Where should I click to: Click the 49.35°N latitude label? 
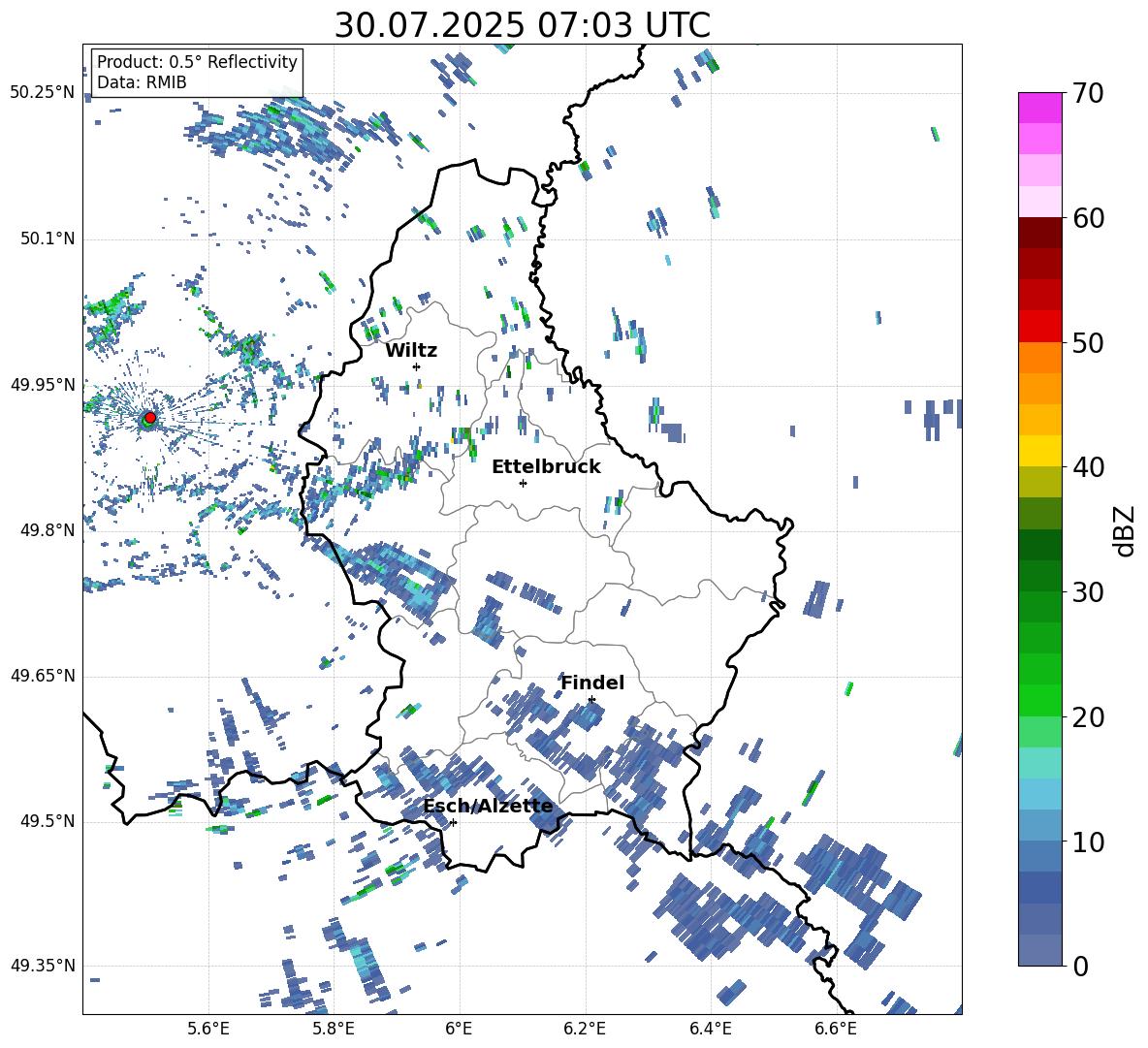43,966
